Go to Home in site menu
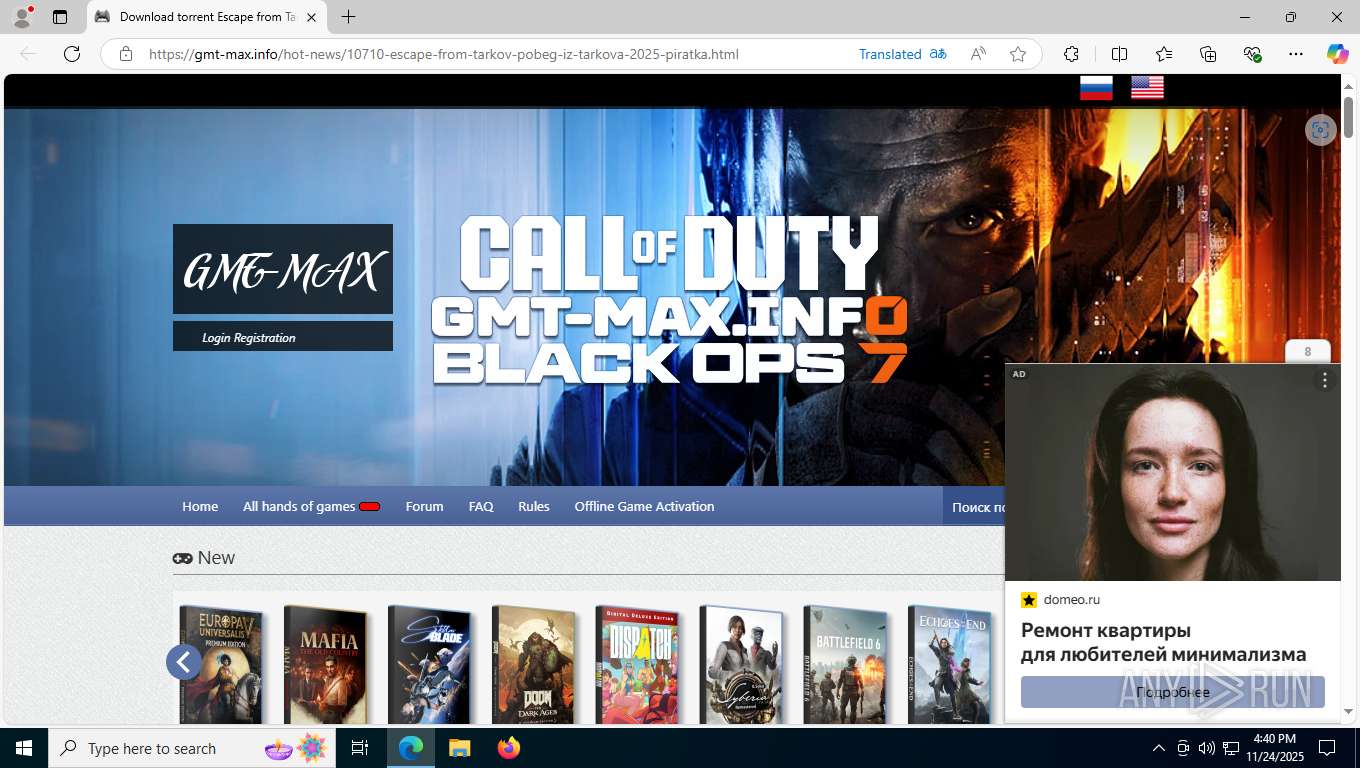Viewport: 1360px width, 768px height. pos(200,506)
